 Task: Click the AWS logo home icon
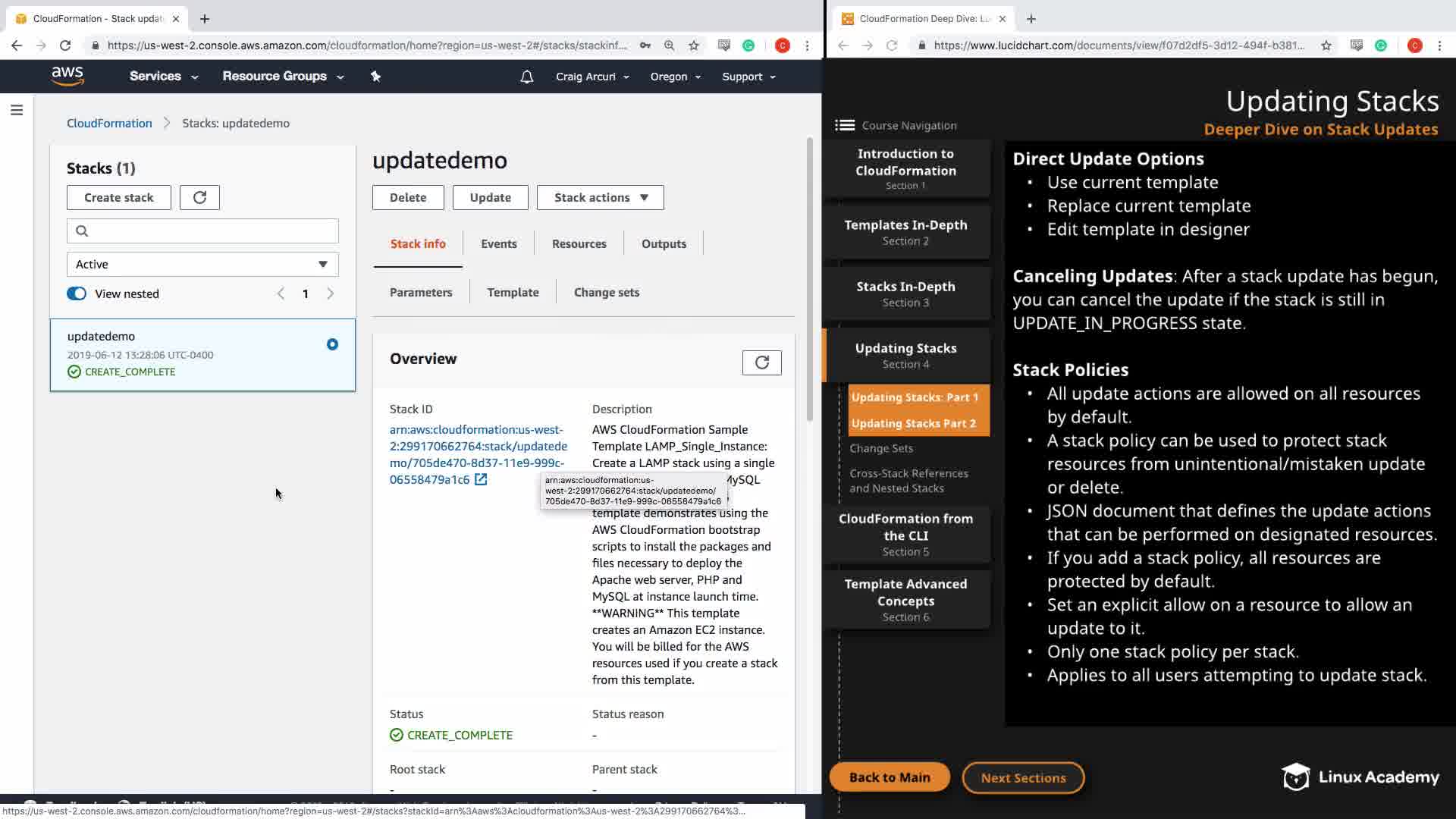(67, 76)
